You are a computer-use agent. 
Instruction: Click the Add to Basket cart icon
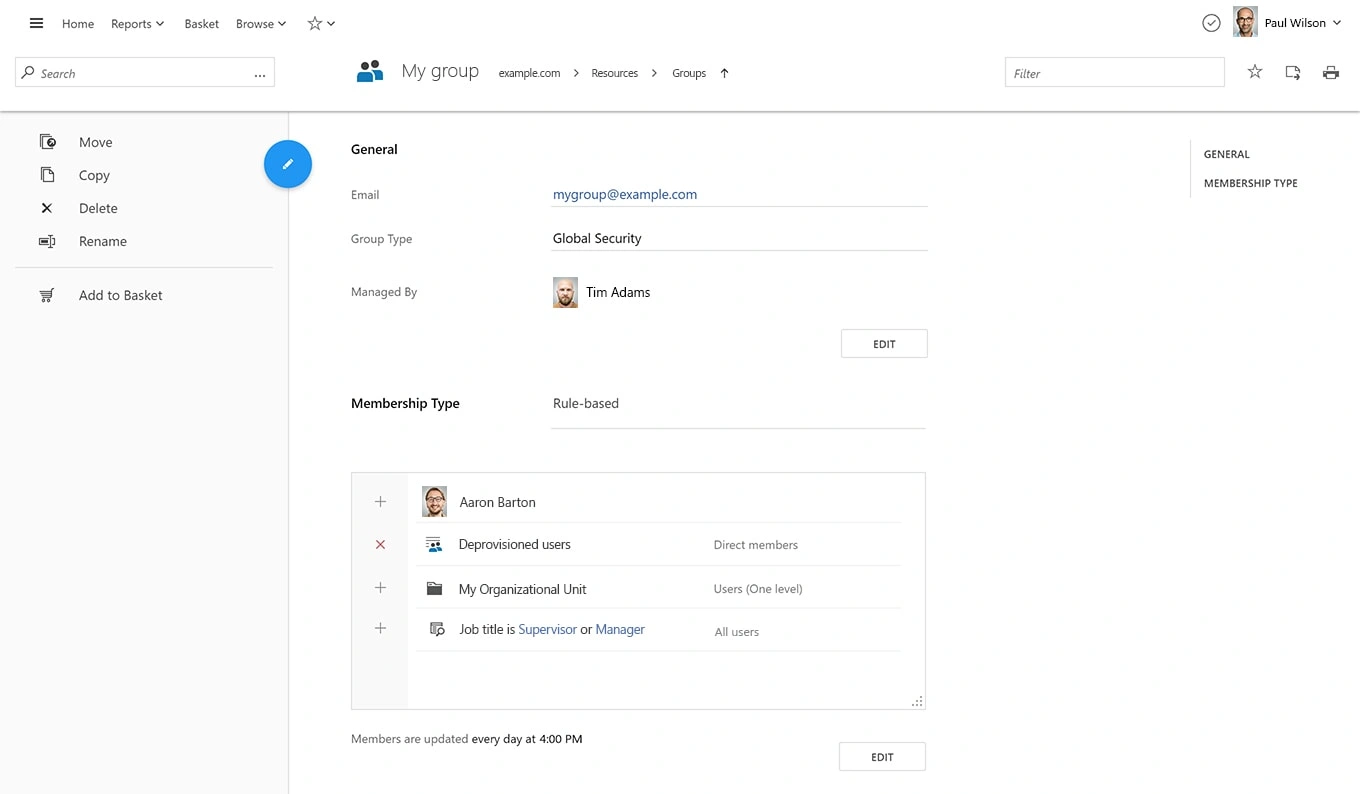pos(47,295)
